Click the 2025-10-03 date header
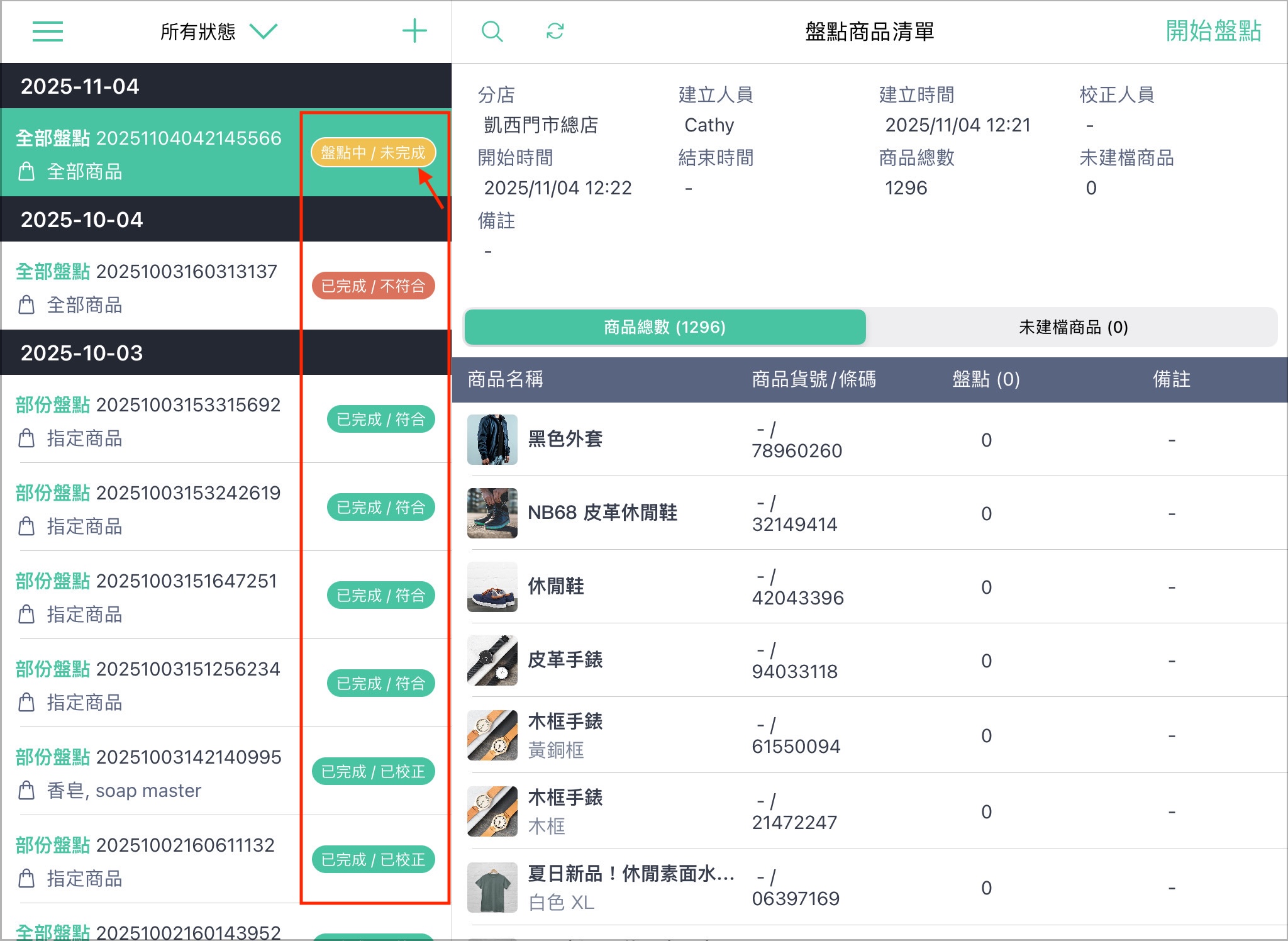 tap(226, 352)
